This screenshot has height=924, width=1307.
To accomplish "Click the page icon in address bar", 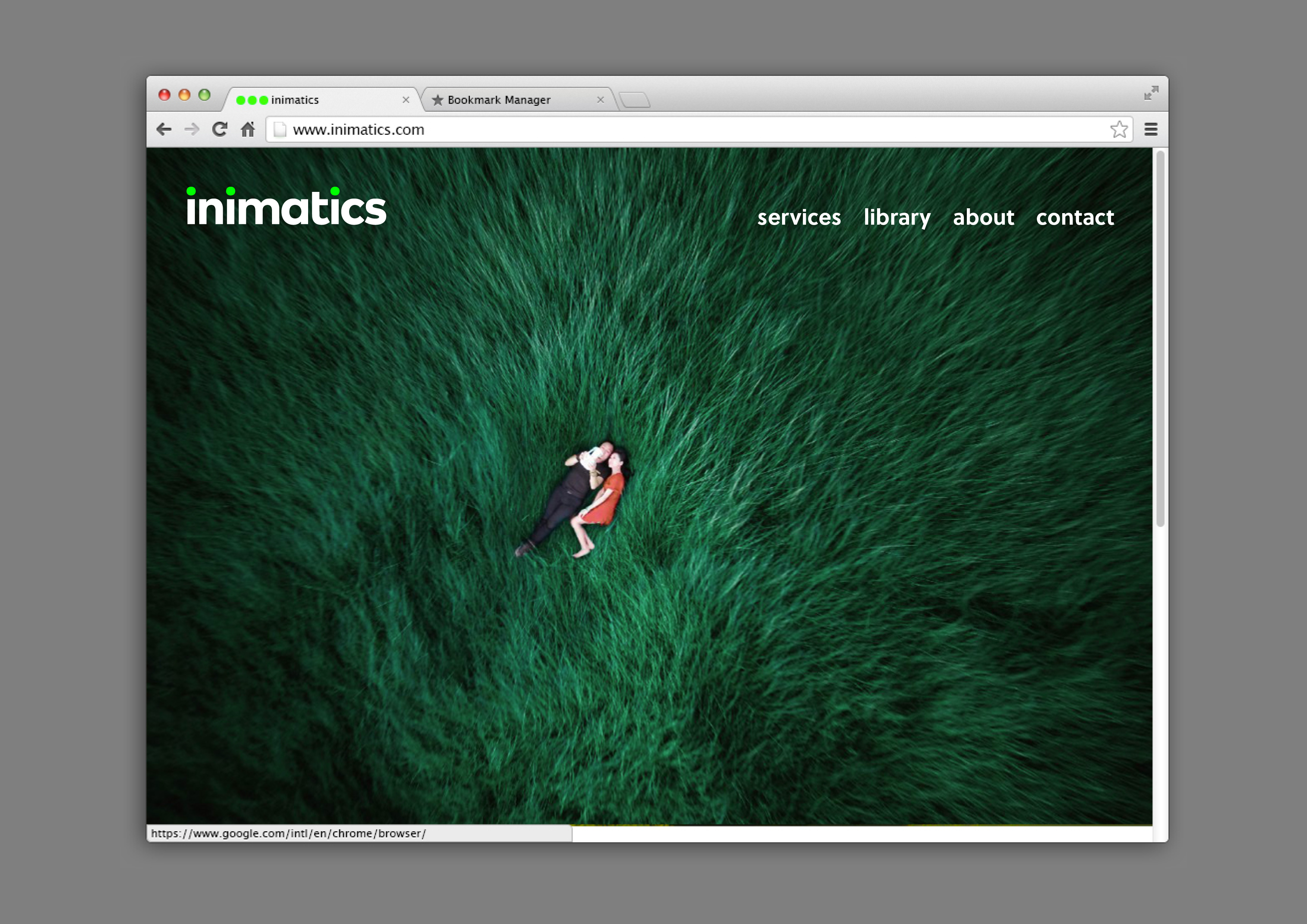I will [279, 130].
